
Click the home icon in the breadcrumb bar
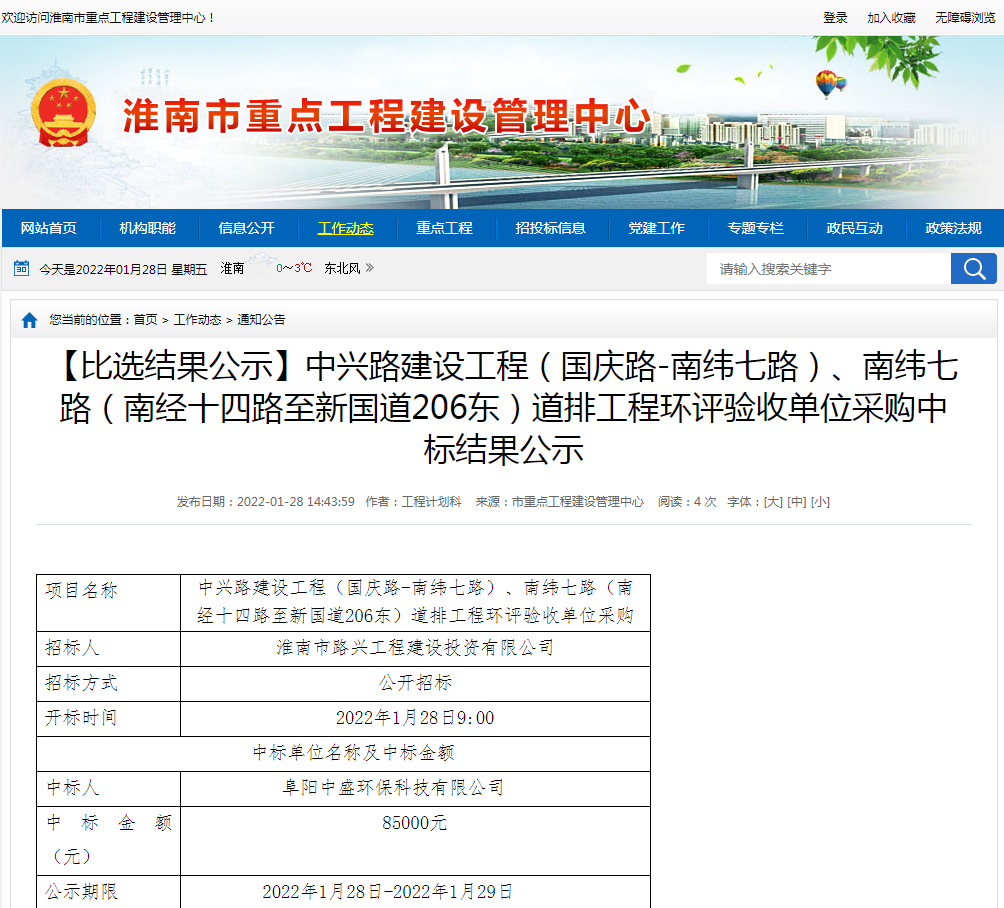click(x=27, y=322)
